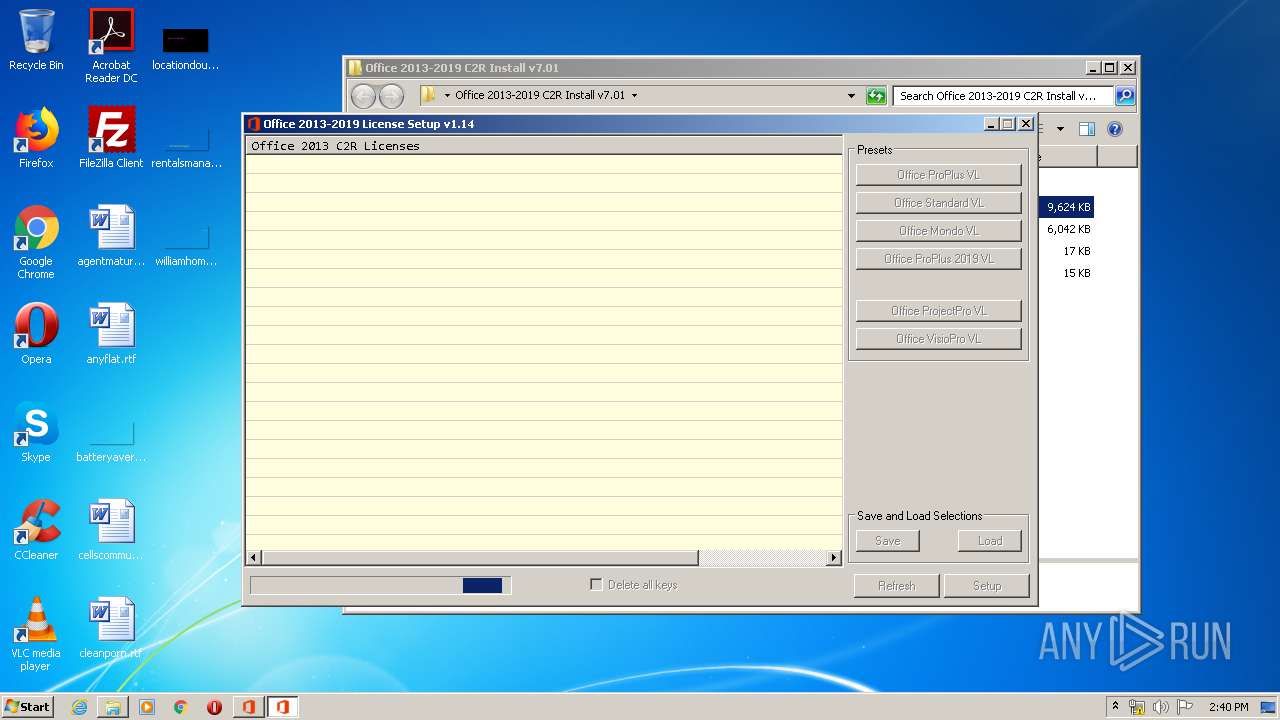Select the batteryaver... desktop file
This screenshot has height=720, width=1280.
(x=111, y=440)
